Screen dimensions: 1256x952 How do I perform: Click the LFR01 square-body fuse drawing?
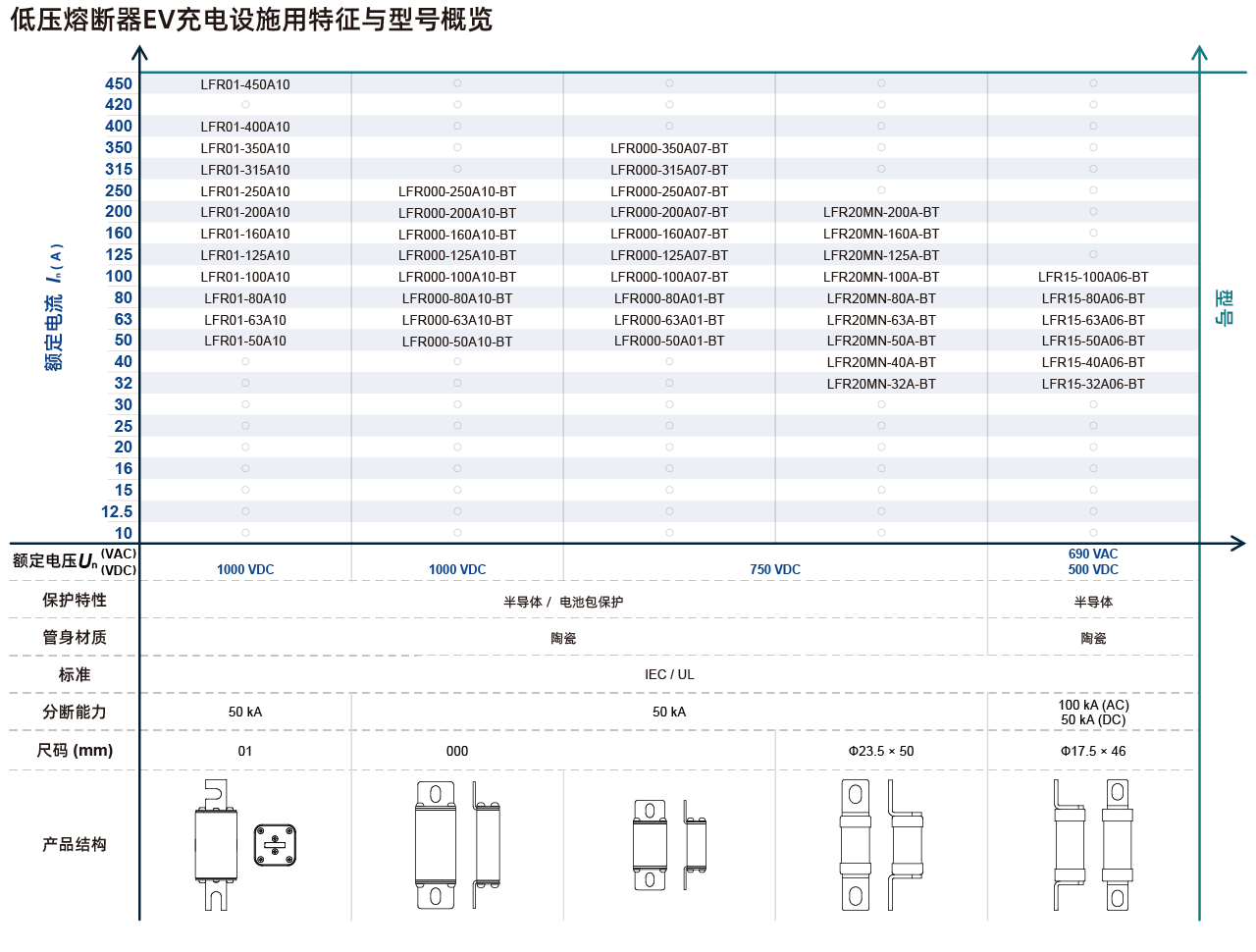245,845
